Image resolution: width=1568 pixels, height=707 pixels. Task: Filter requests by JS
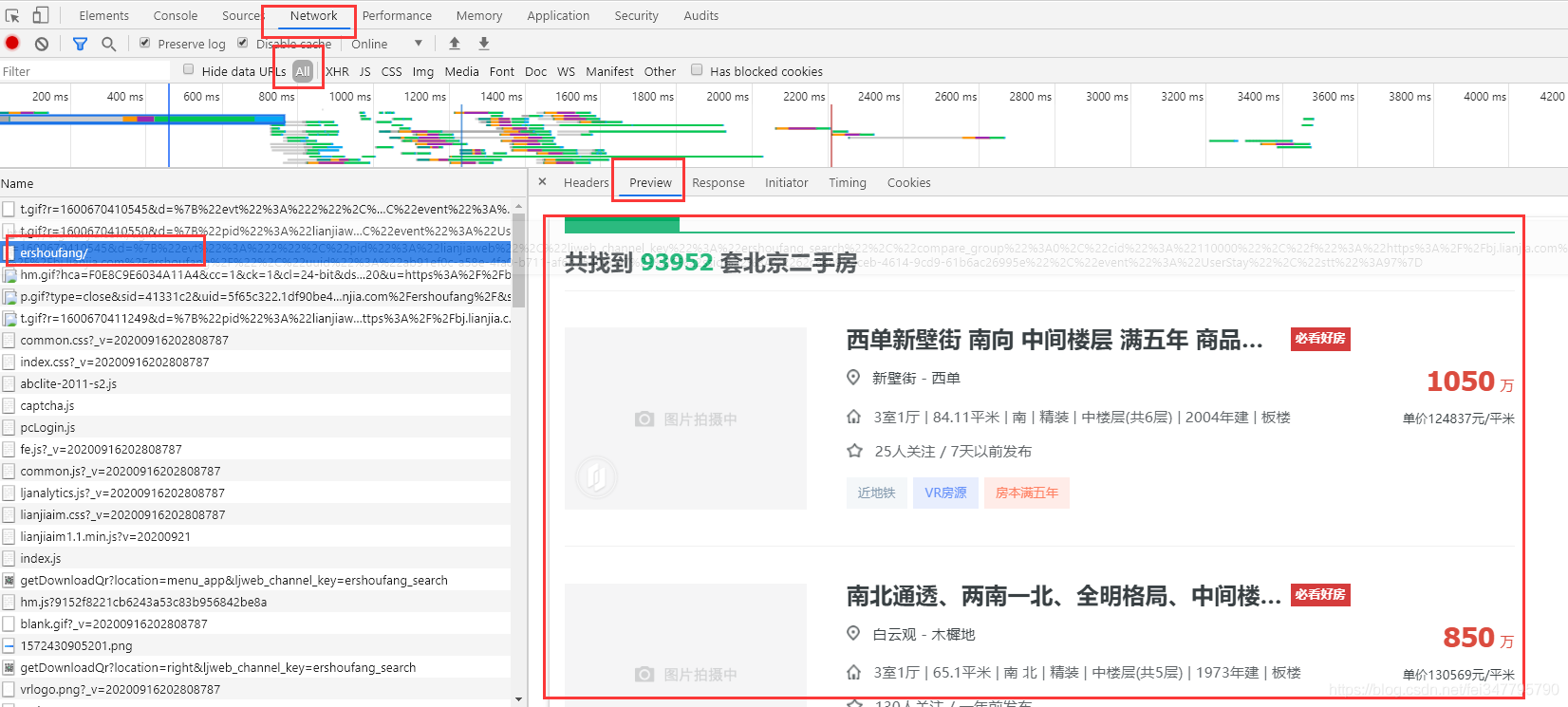[365, 71]
